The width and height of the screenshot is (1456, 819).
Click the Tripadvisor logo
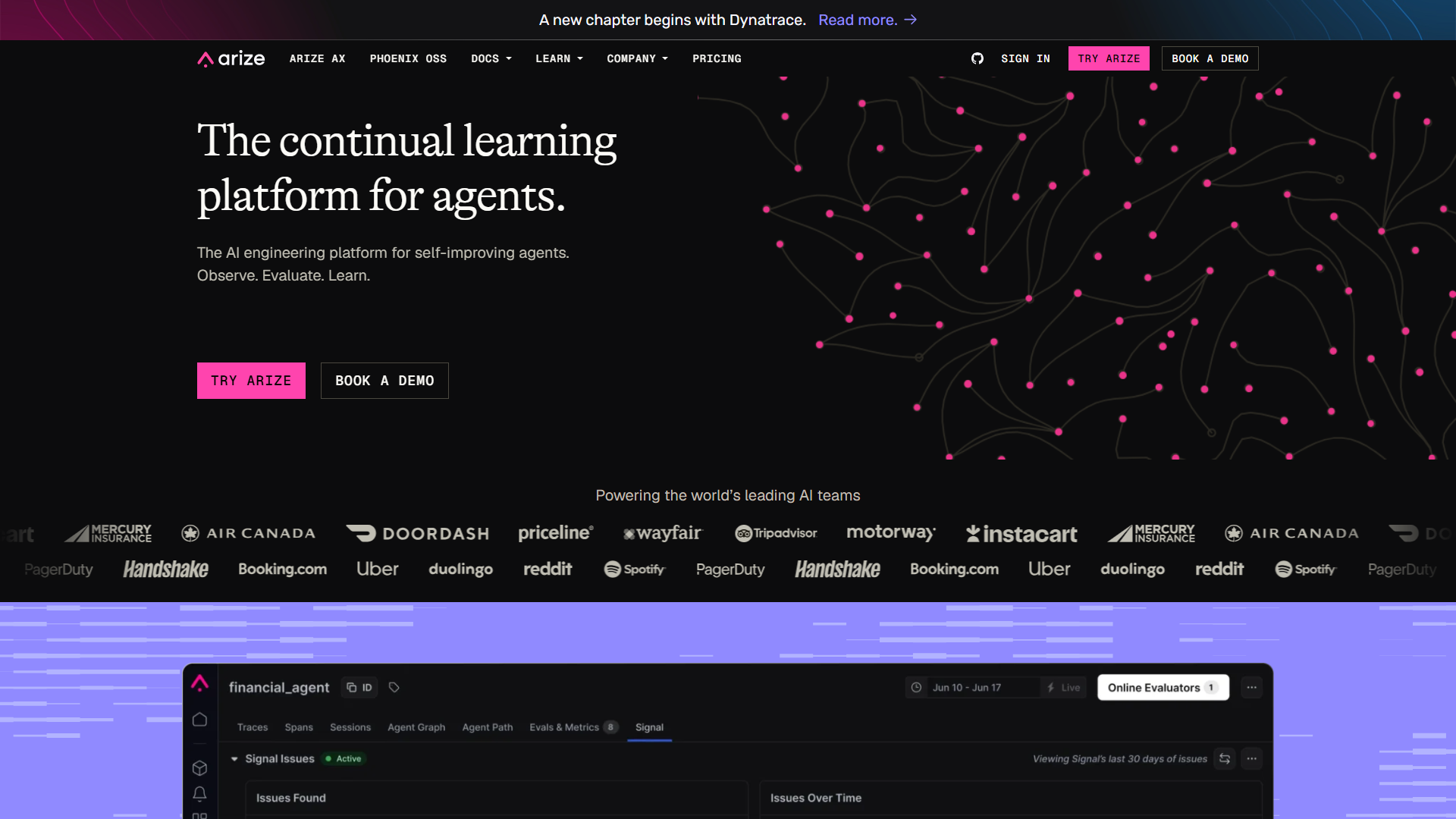(x=776, y=533)
